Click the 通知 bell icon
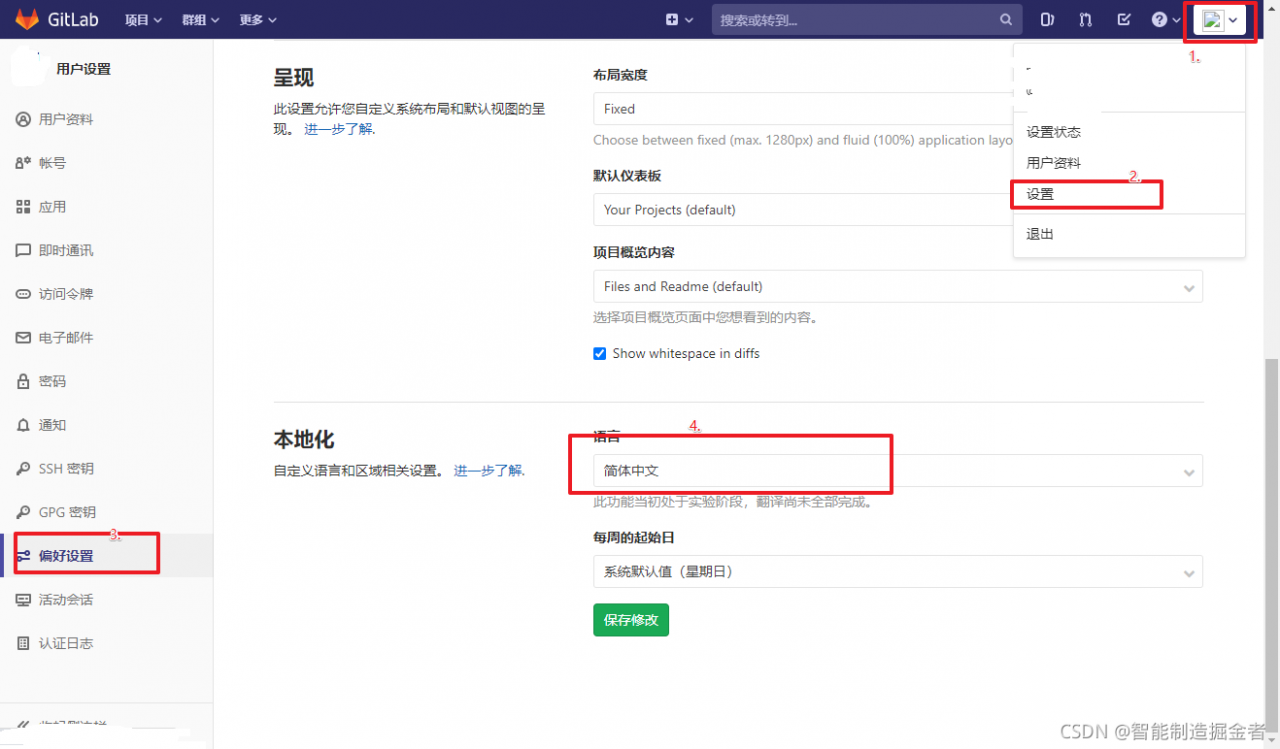The height and width of the screenshot is (749, 1280). click(x=24, y=425)
